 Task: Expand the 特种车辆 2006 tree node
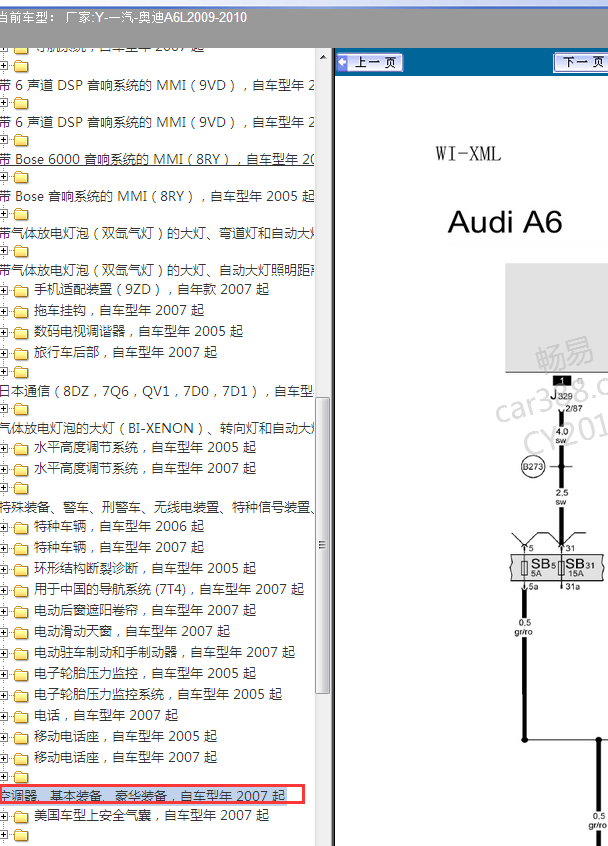(x=4, y=527)
